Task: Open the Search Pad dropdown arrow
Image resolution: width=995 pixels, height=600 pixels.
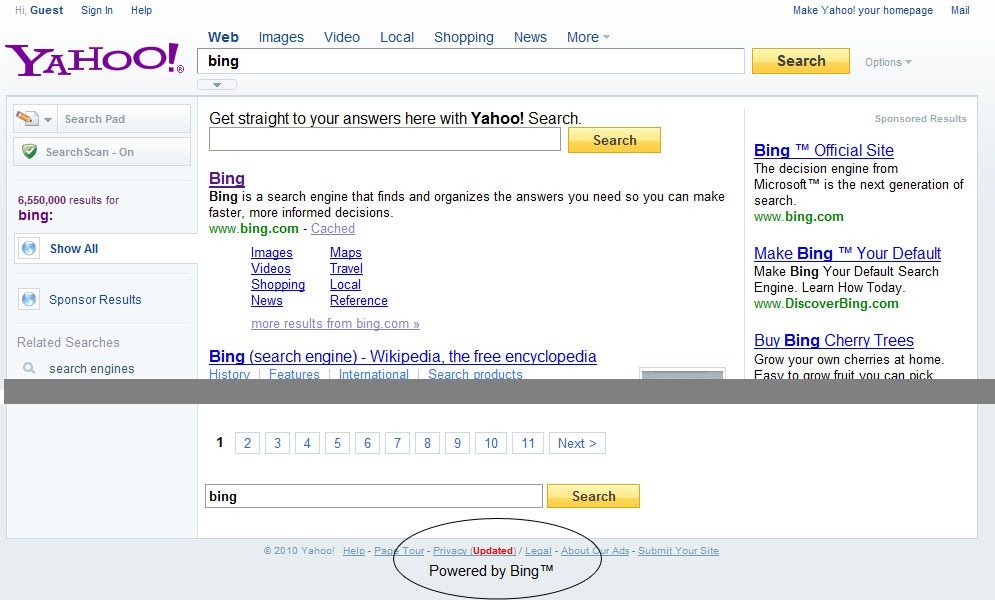Action: [x=48, y=119]
